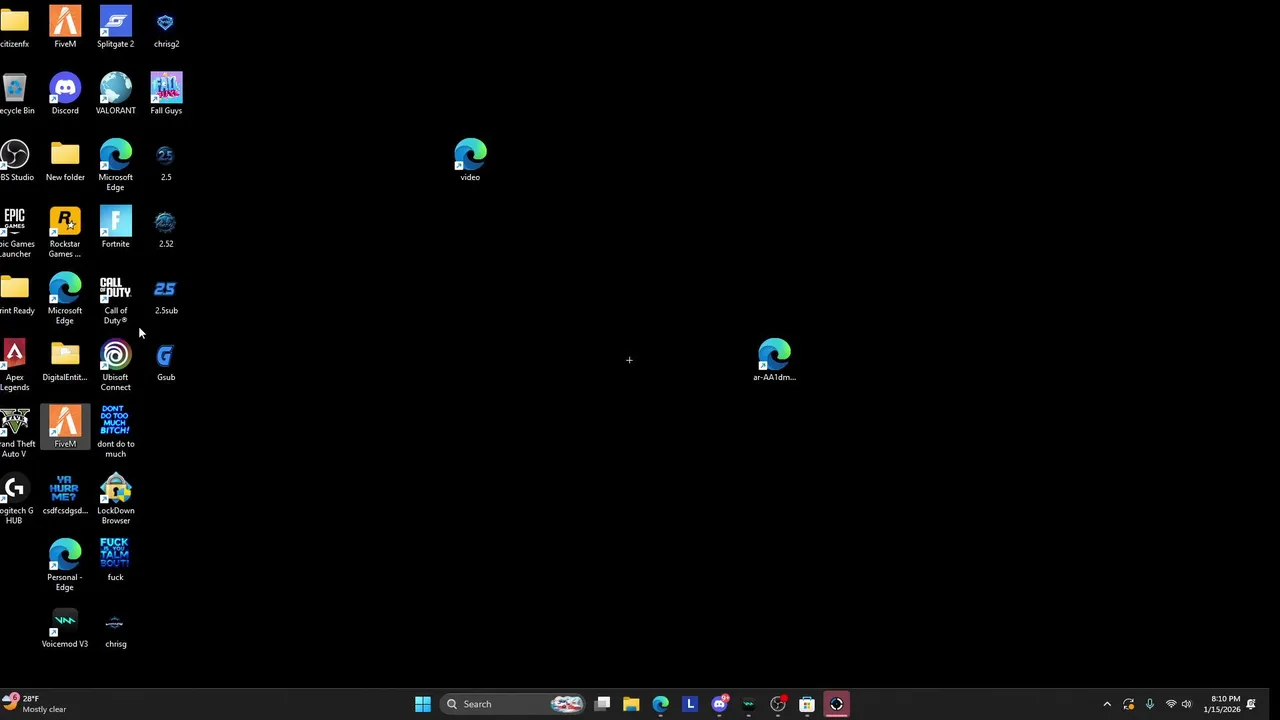Select the Rockstar Games launcher shortcut
Screen dimensions: 1280x720
65,232
